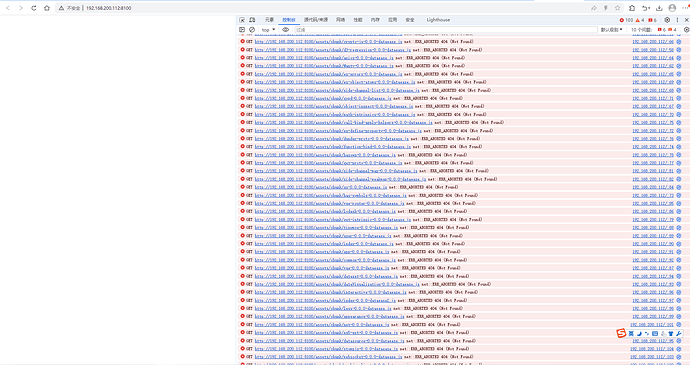Open the hasown chunk URL link
The image size is (690, 365).
click(325, 155)
